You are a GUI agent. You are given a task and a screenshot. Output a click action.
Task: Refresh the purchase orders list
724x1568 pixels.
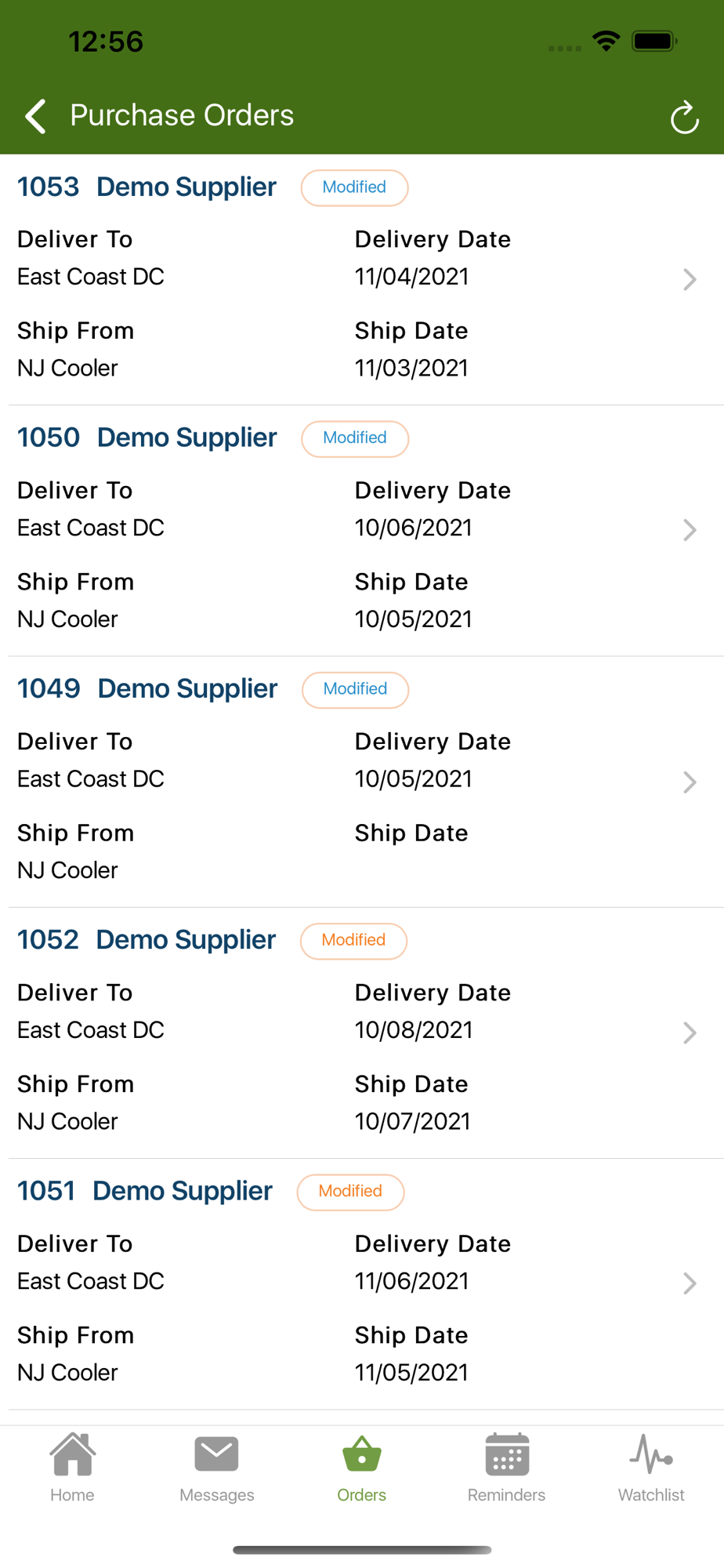pyautogui.click(x=684, y=118)
